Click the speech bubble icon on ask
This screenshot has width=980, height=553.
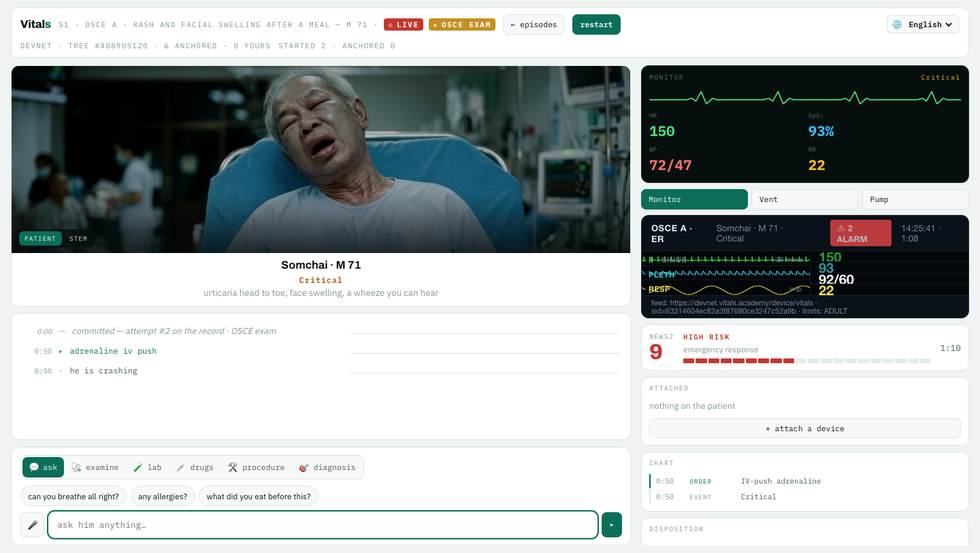point(34,467)
